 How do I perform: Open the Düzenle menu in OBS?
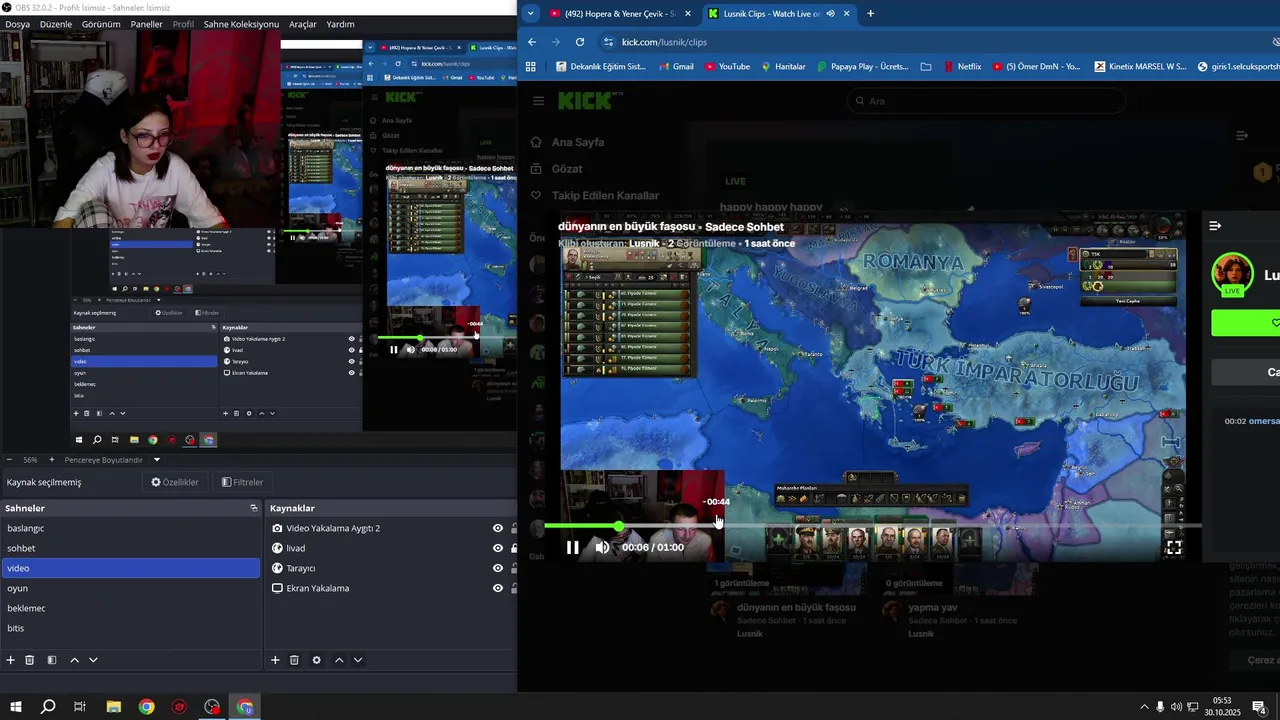[x=56, y=24]
